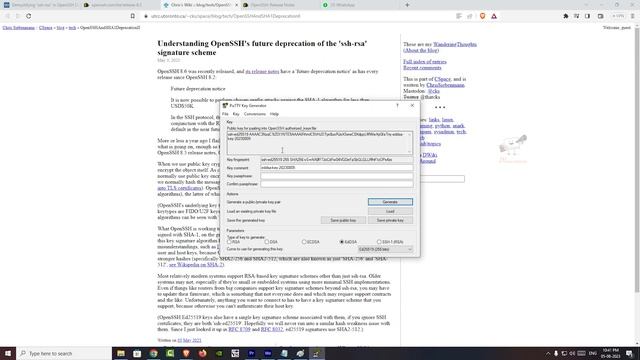The width and height of the screenshot is (640, 360).
Task: Open the File menu in PuTTY Key Generator
Action: 225,114
